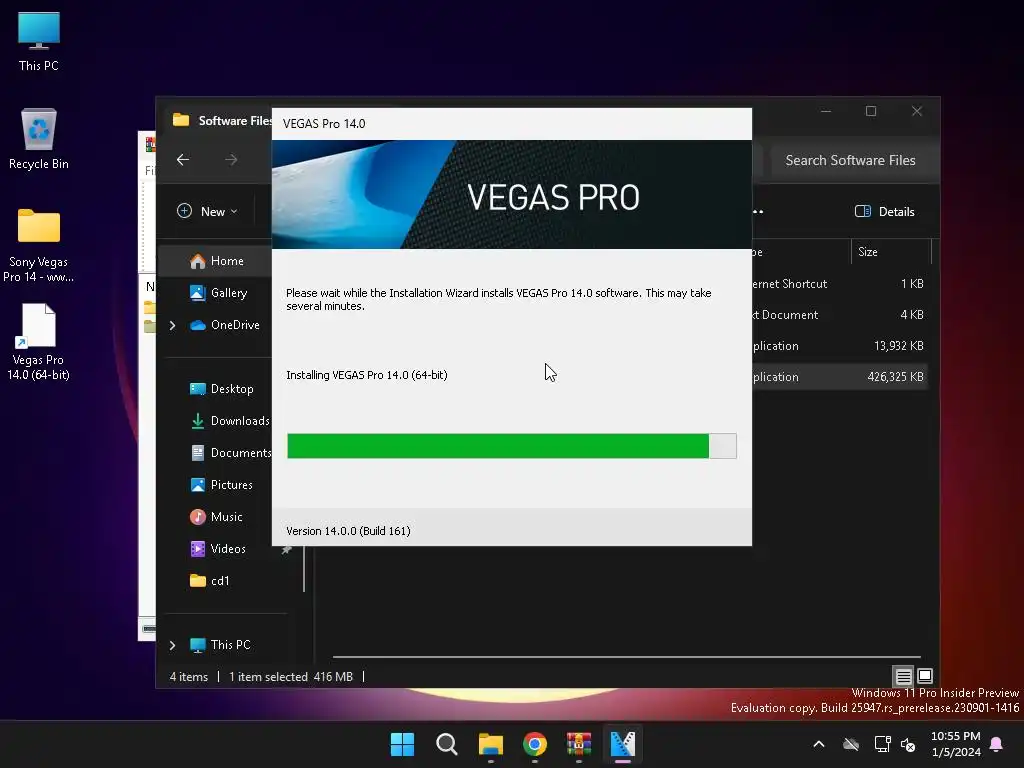
Task: Expand the This PC tree node
Action: click(x=172, y=645)
